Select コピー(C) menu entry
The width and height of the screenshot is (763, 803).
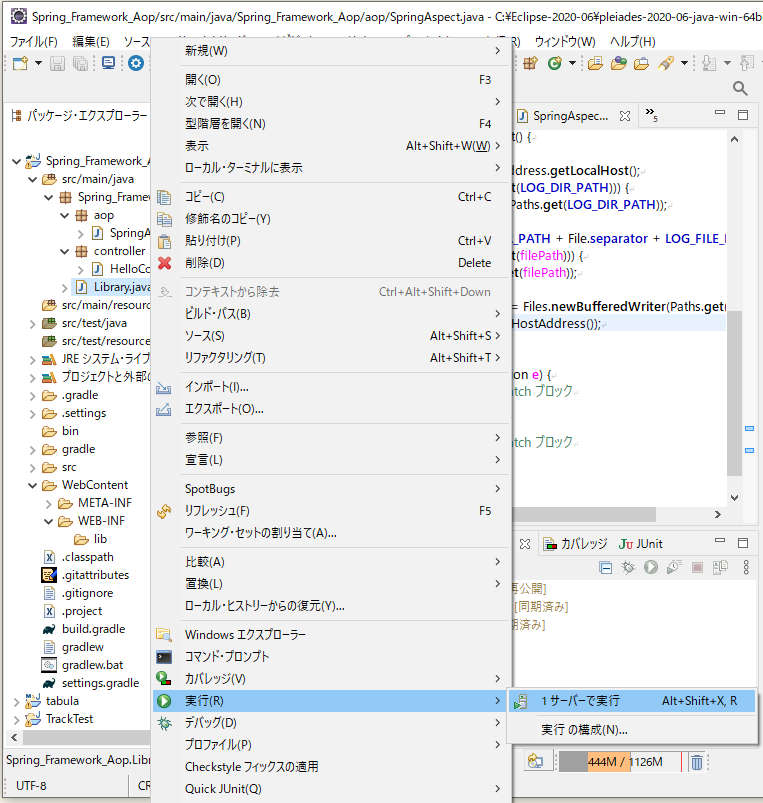[x=332, y=197]
